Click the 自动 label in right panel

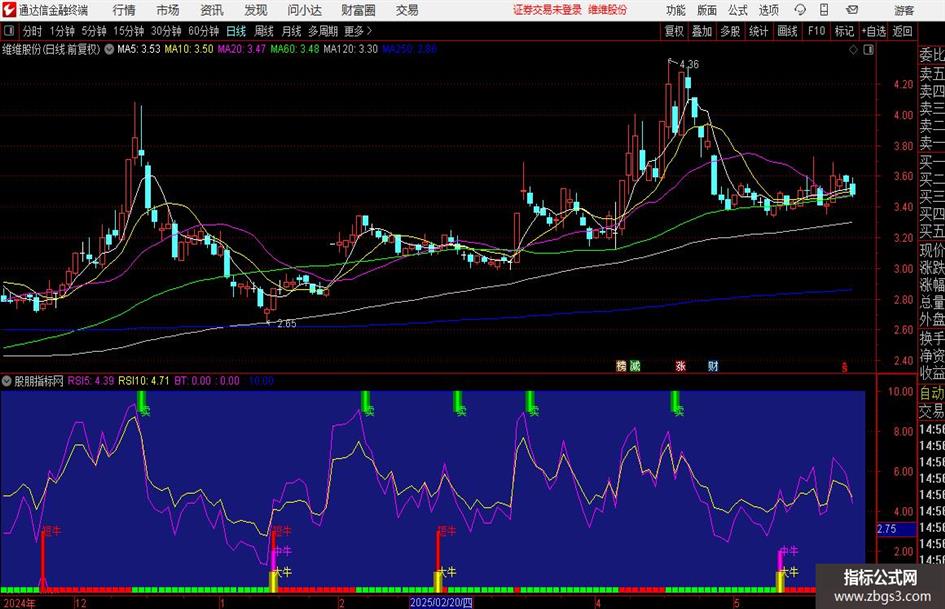point(932,393)
